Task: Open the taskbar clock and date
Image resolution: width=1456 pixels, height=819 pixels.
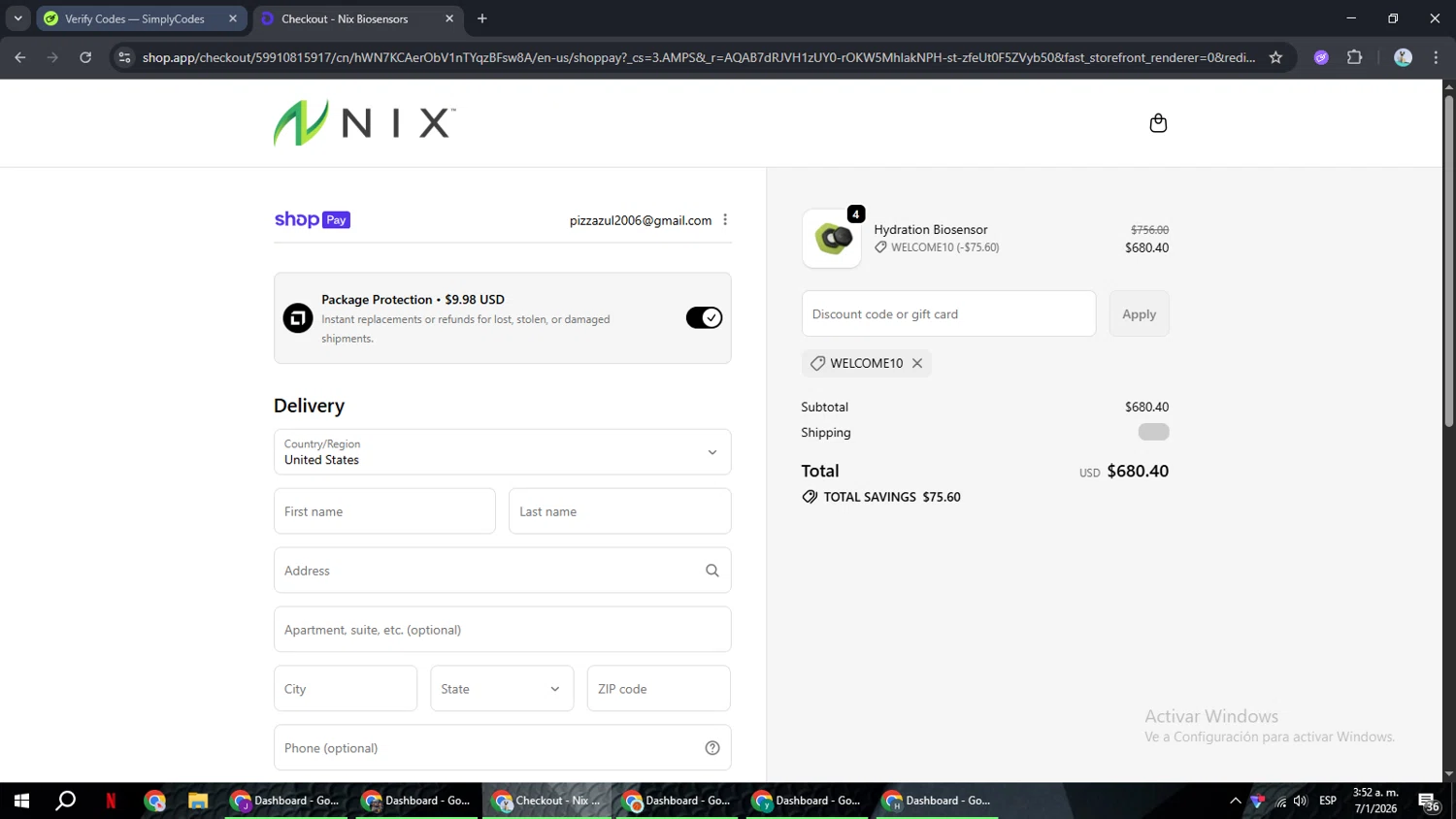Action: tap(1375, 801)
